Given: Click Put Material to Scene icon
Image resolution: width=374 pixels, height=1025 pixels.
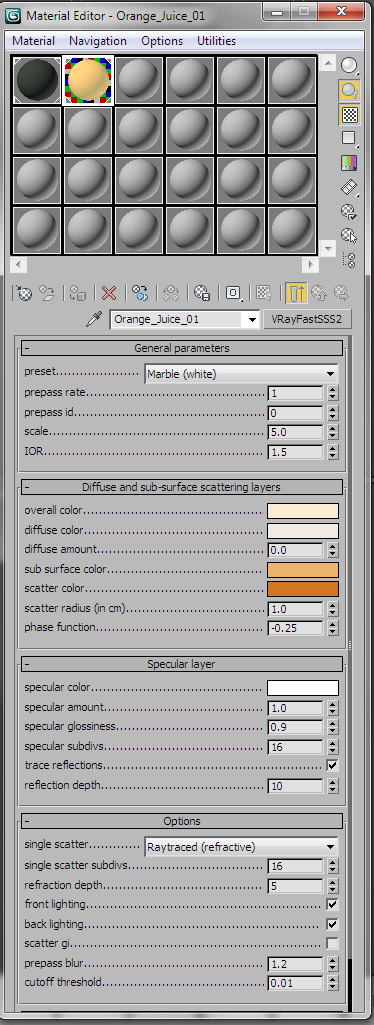Looking at the screenshot, I should [x=46, y=293].
